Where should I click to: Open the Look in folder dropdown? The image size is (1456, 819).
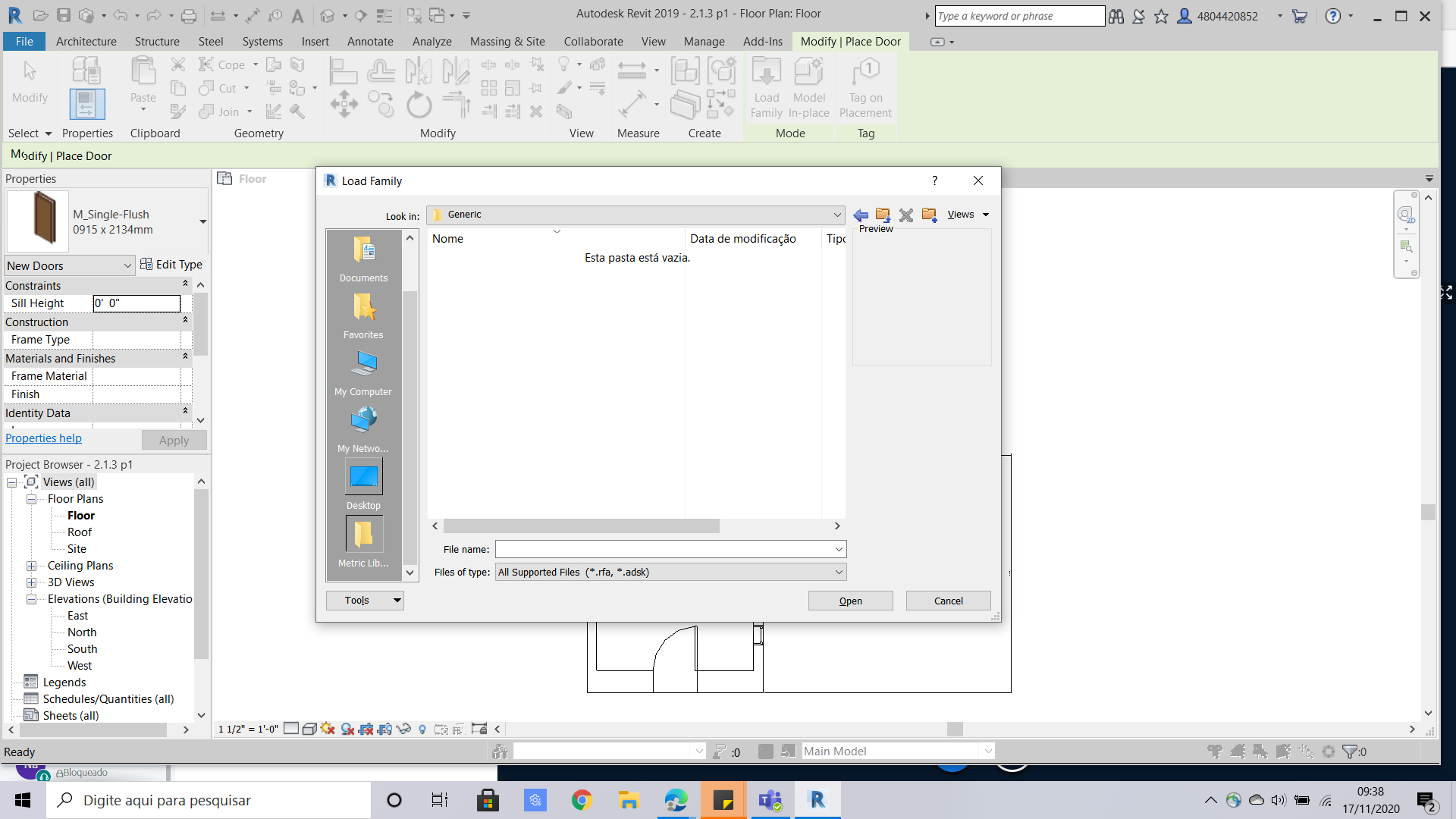tap(836, 215)
